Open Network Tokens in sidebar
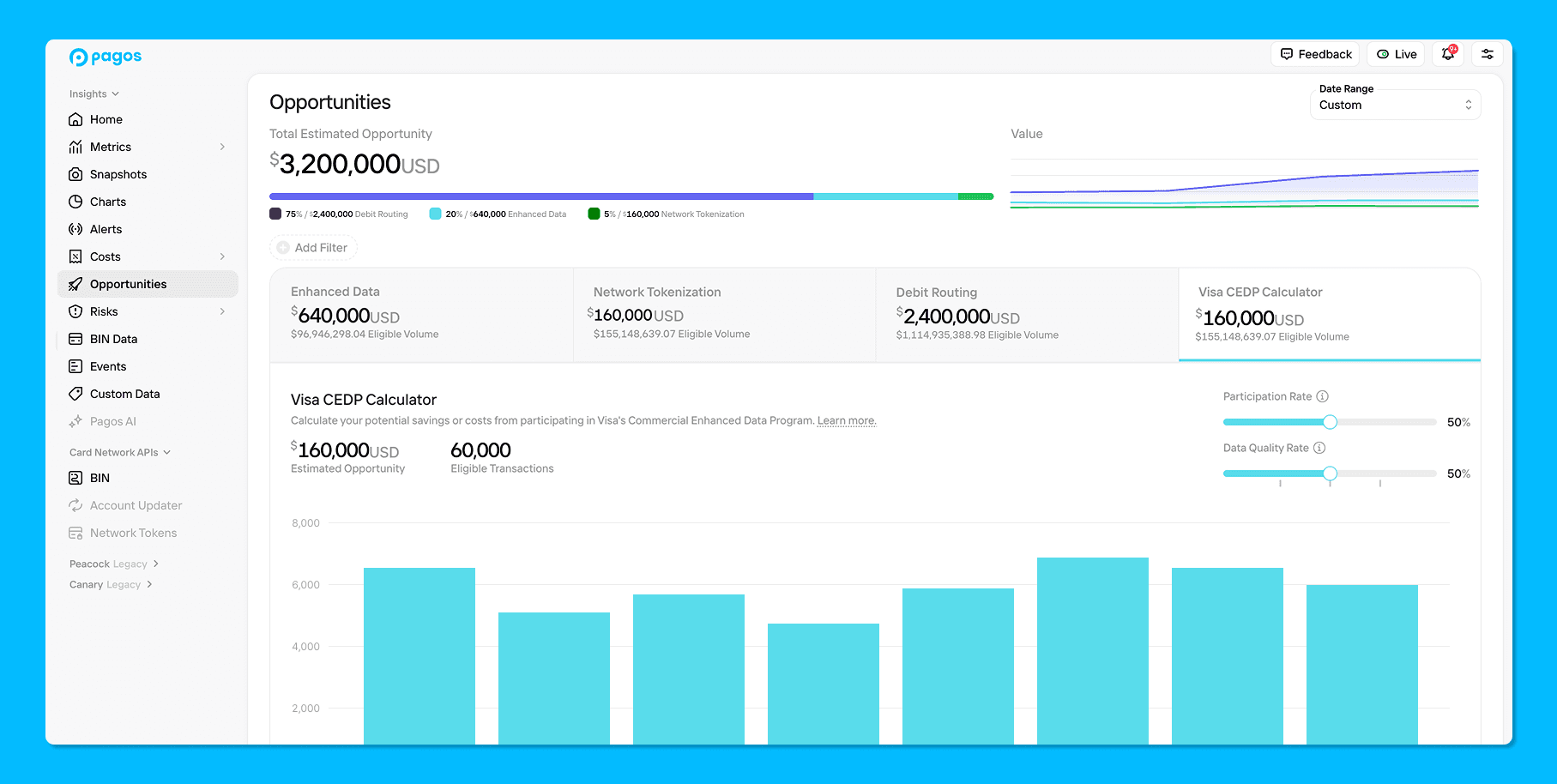The height and width of the screenshot is (784, 1557). pos(148,533)
